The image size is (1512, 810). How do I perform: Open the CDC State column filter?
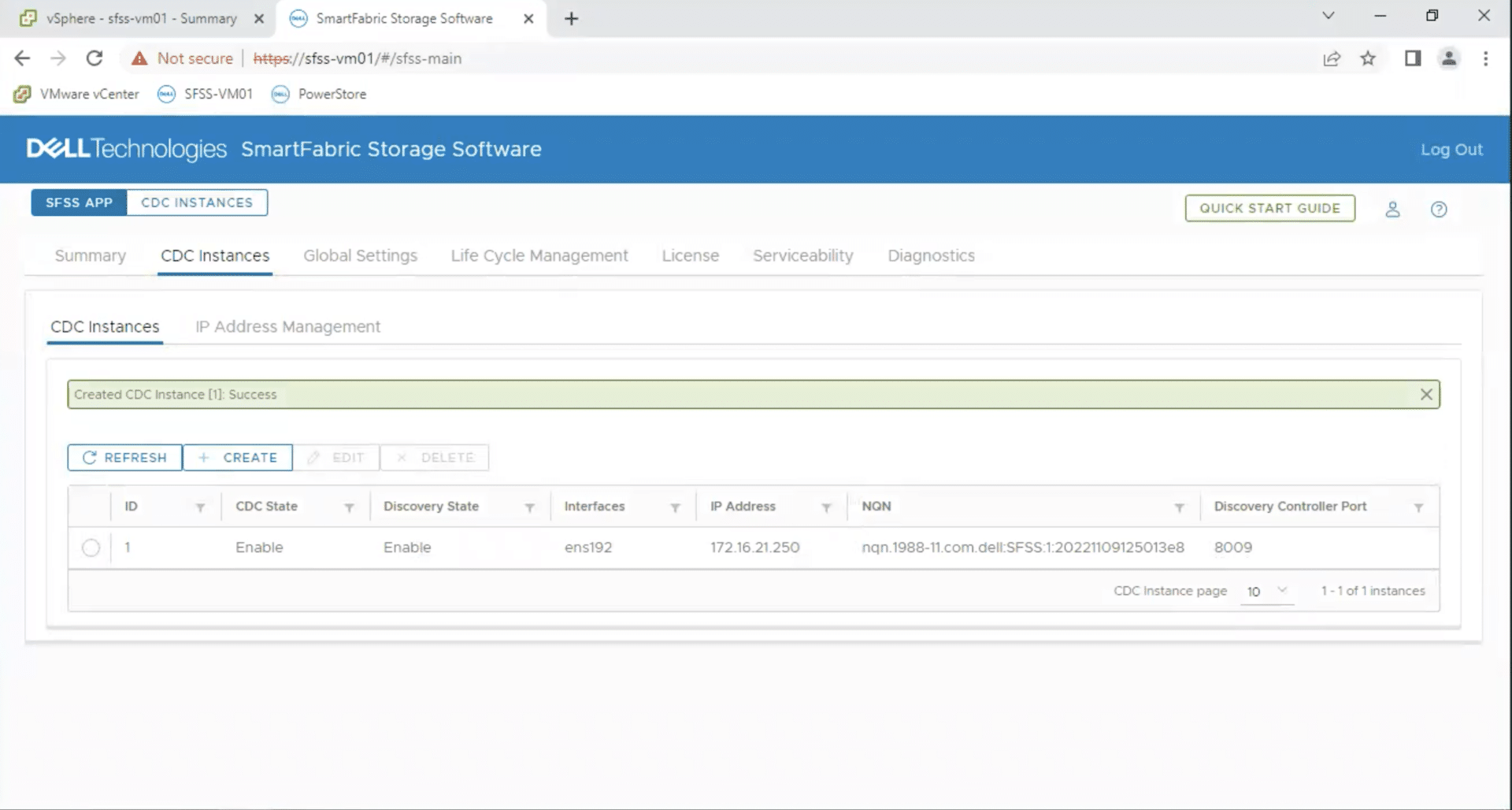point(349,507)
